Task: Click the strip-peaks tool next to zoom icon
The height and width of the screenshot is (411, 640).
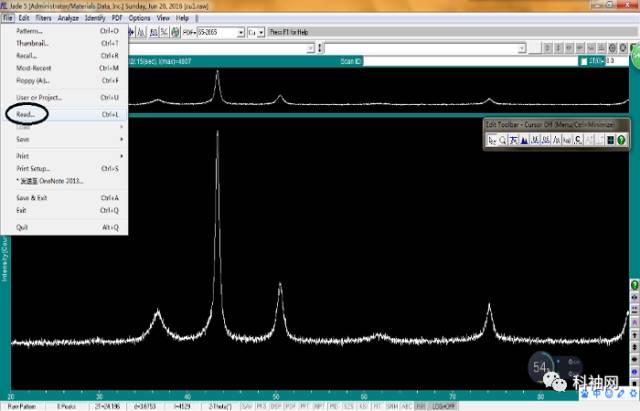Action: (x=513, y=140)
